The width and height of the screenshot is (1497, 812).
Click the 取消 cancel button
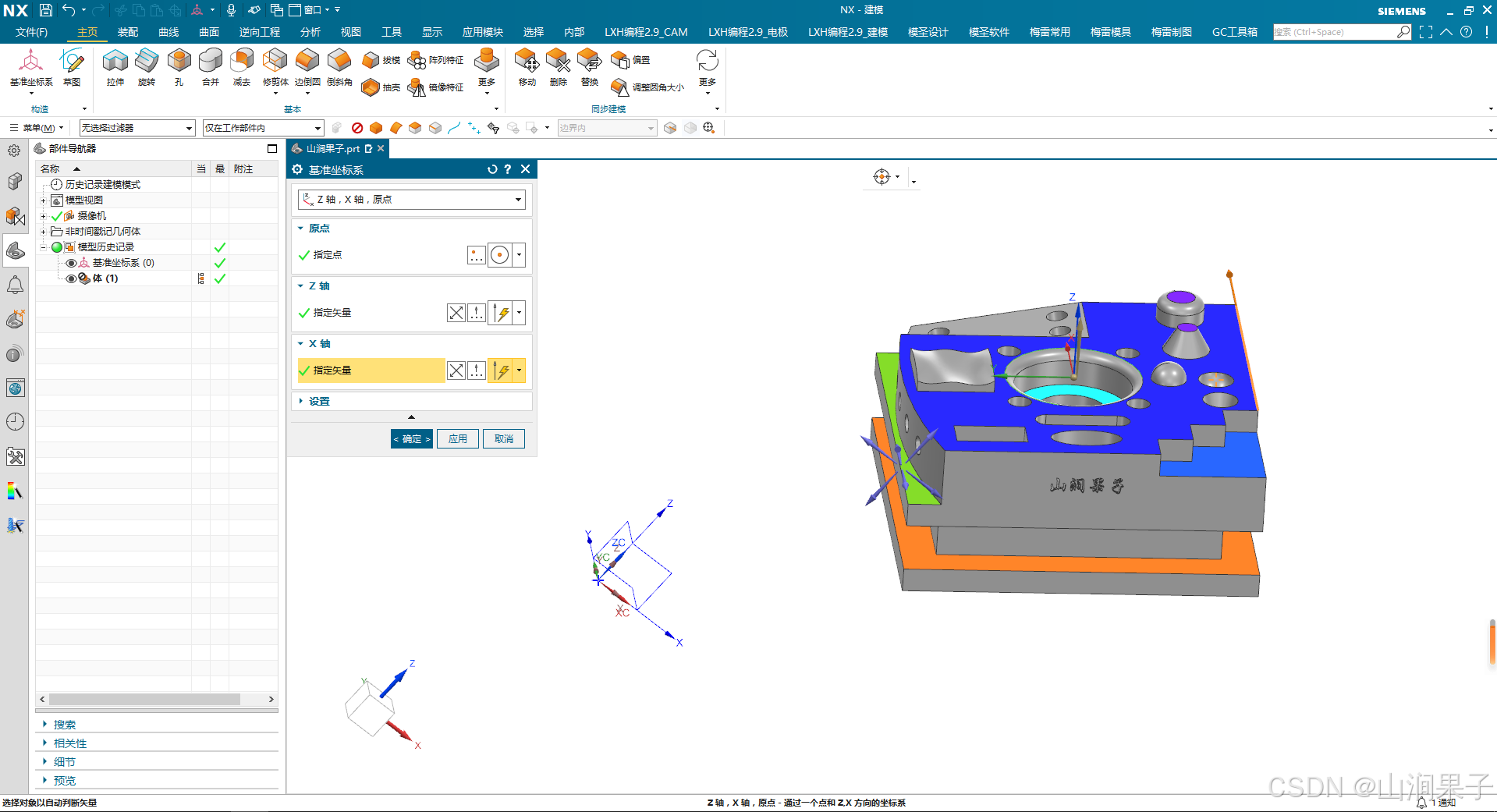click(x=504, y=439)
